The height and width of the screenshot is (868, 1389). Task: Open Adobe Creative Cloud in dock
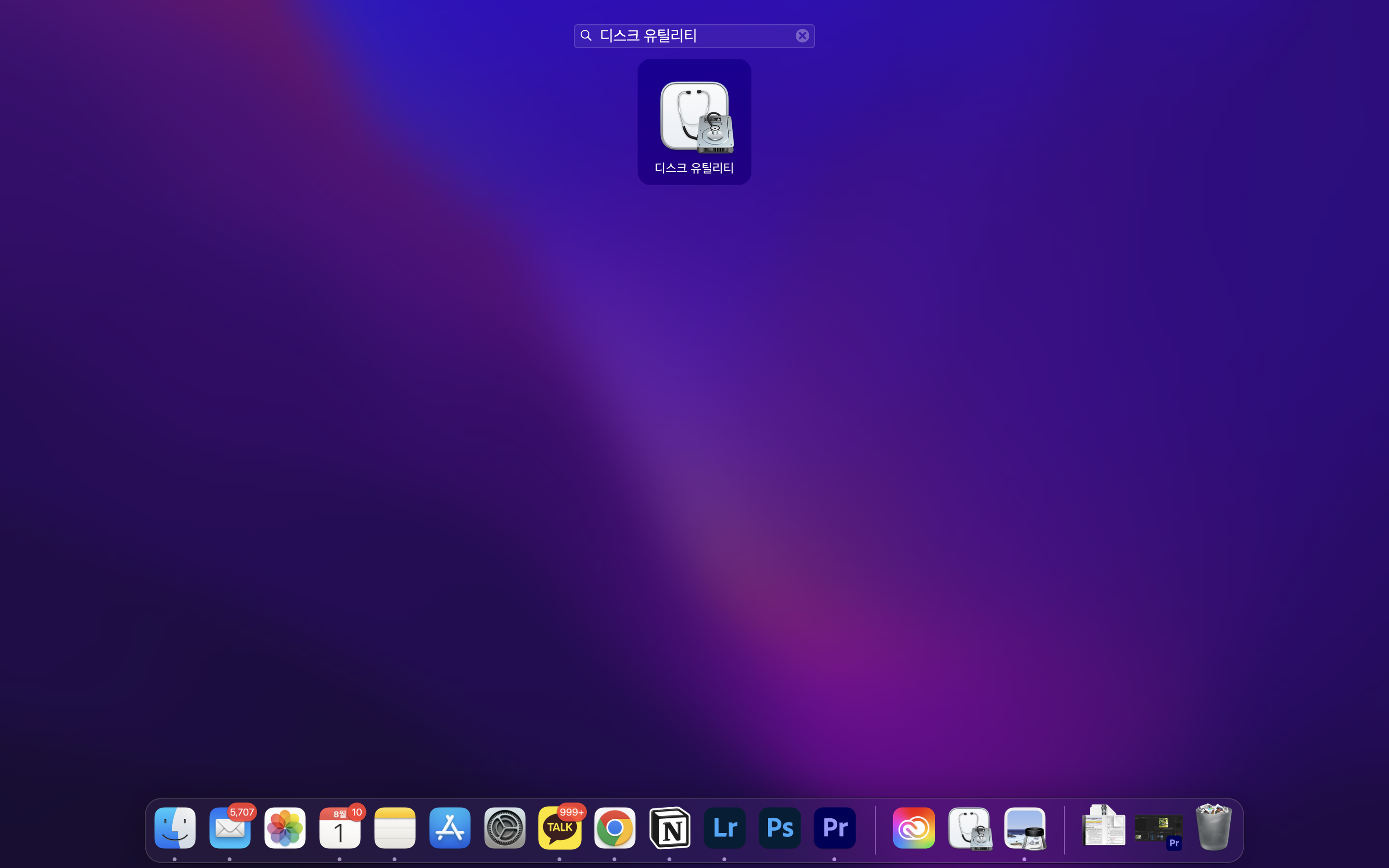tap(914, 828)
